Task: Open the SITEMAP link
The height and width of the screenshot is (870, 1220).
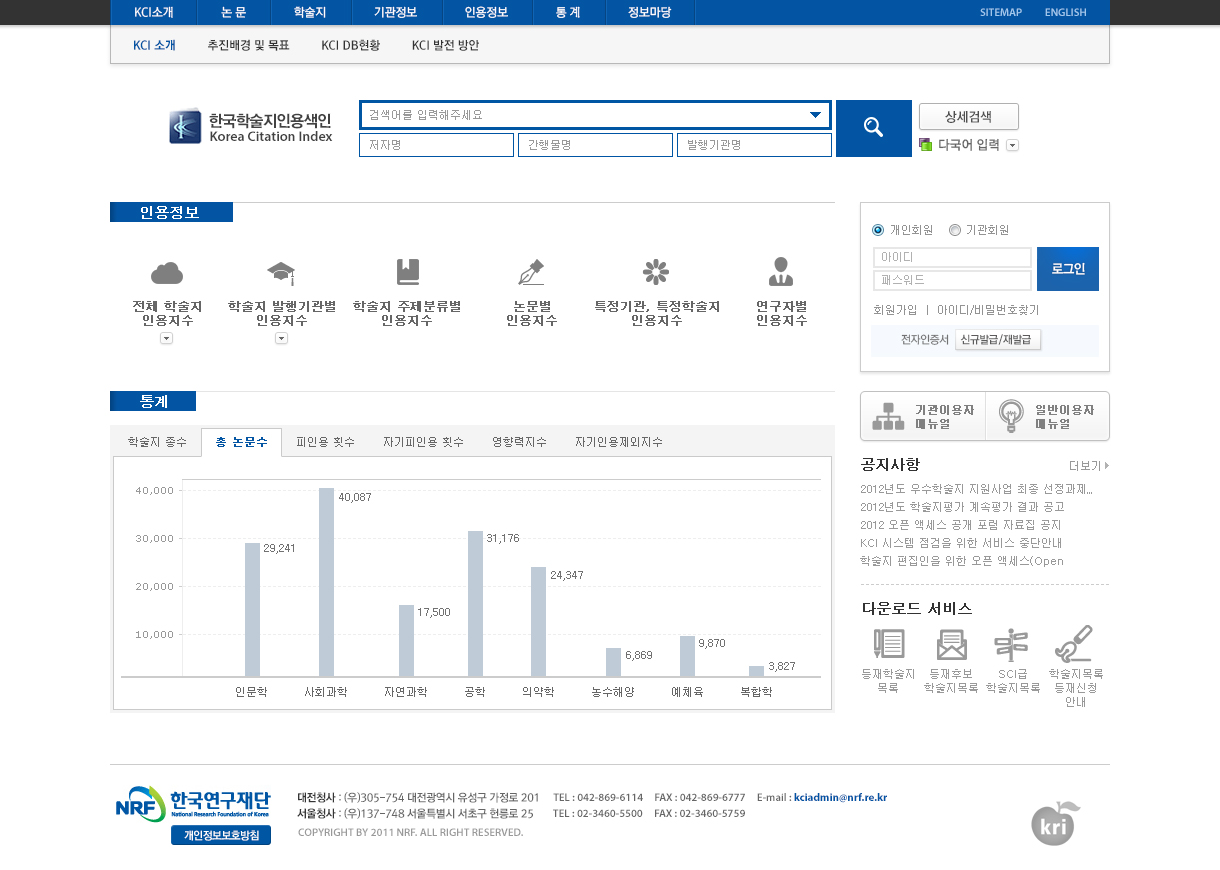Action: 1001,12
